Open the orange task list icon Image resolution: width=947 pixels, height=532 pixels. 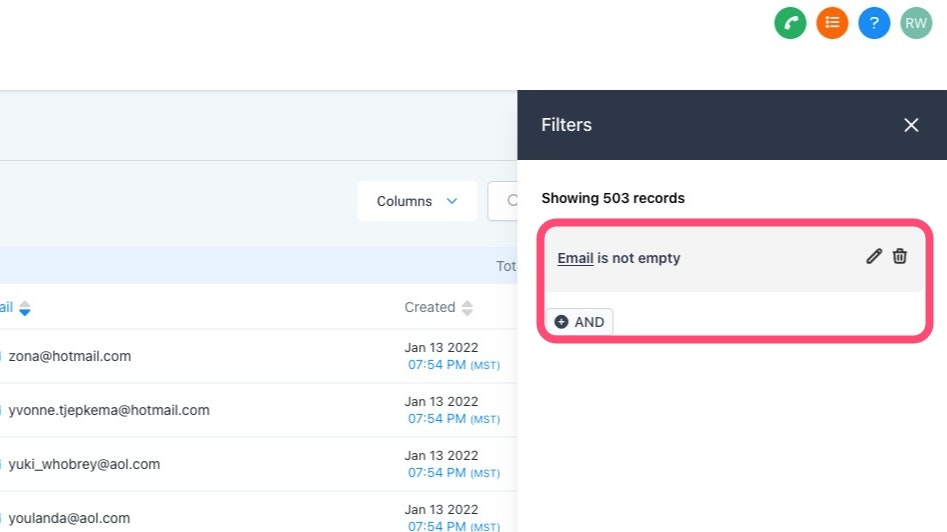click(x=832, y=23)
